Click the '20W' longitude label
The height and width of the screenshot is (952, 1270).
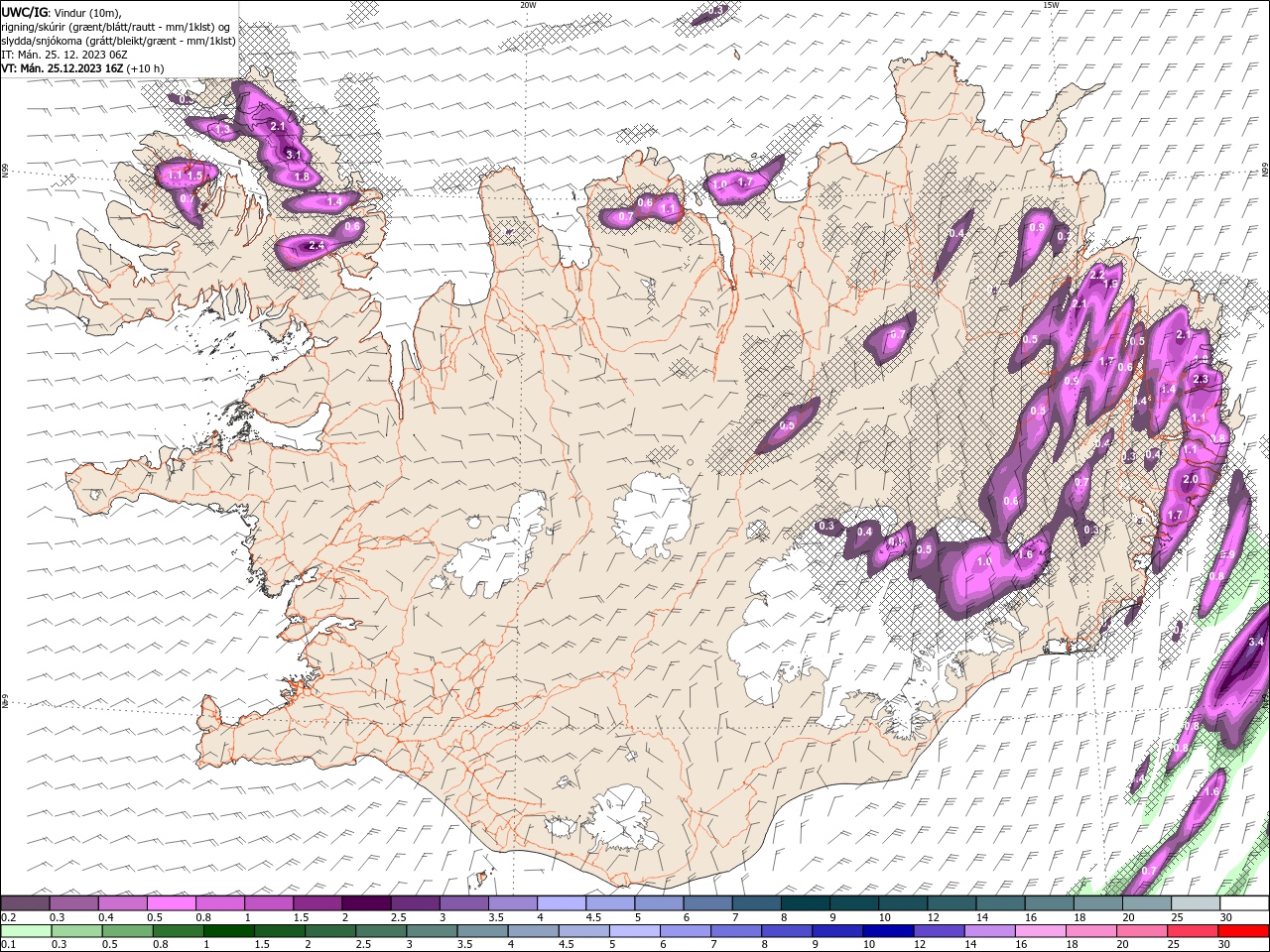[x=528, y=5]
